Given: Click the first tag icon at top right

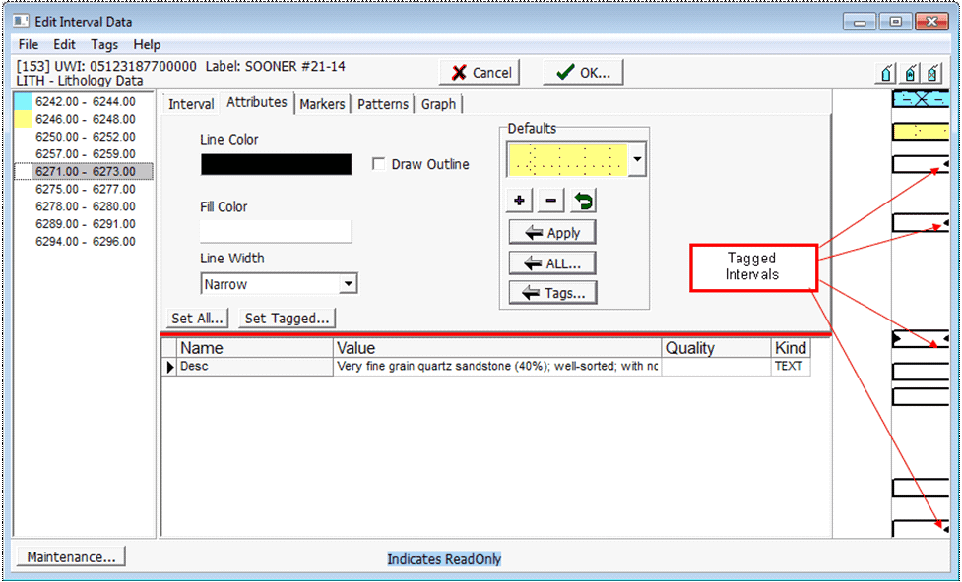Looking at the screenshot, I should click(886, 73).
